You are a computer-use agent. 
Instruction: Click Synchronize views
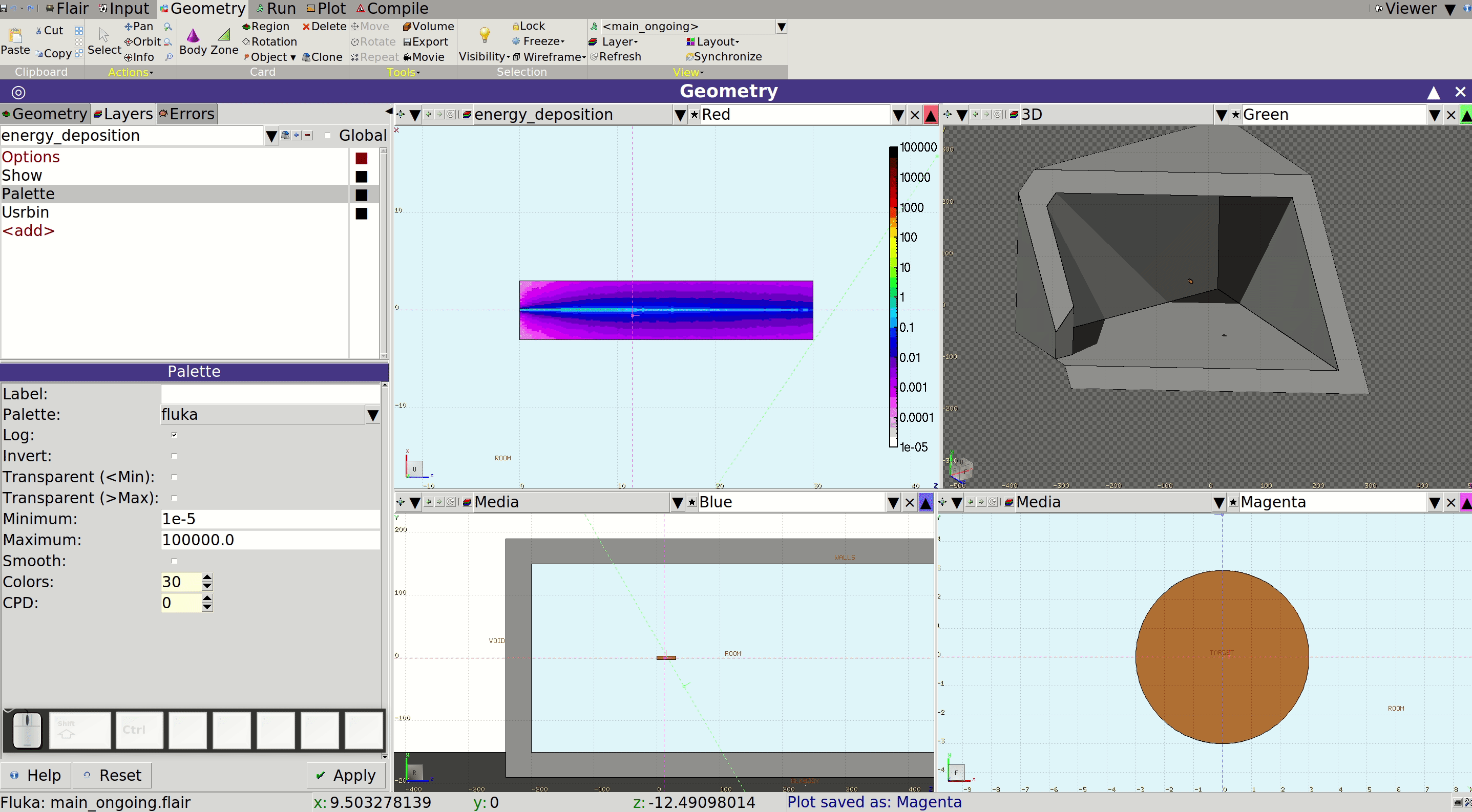(723, 56)
